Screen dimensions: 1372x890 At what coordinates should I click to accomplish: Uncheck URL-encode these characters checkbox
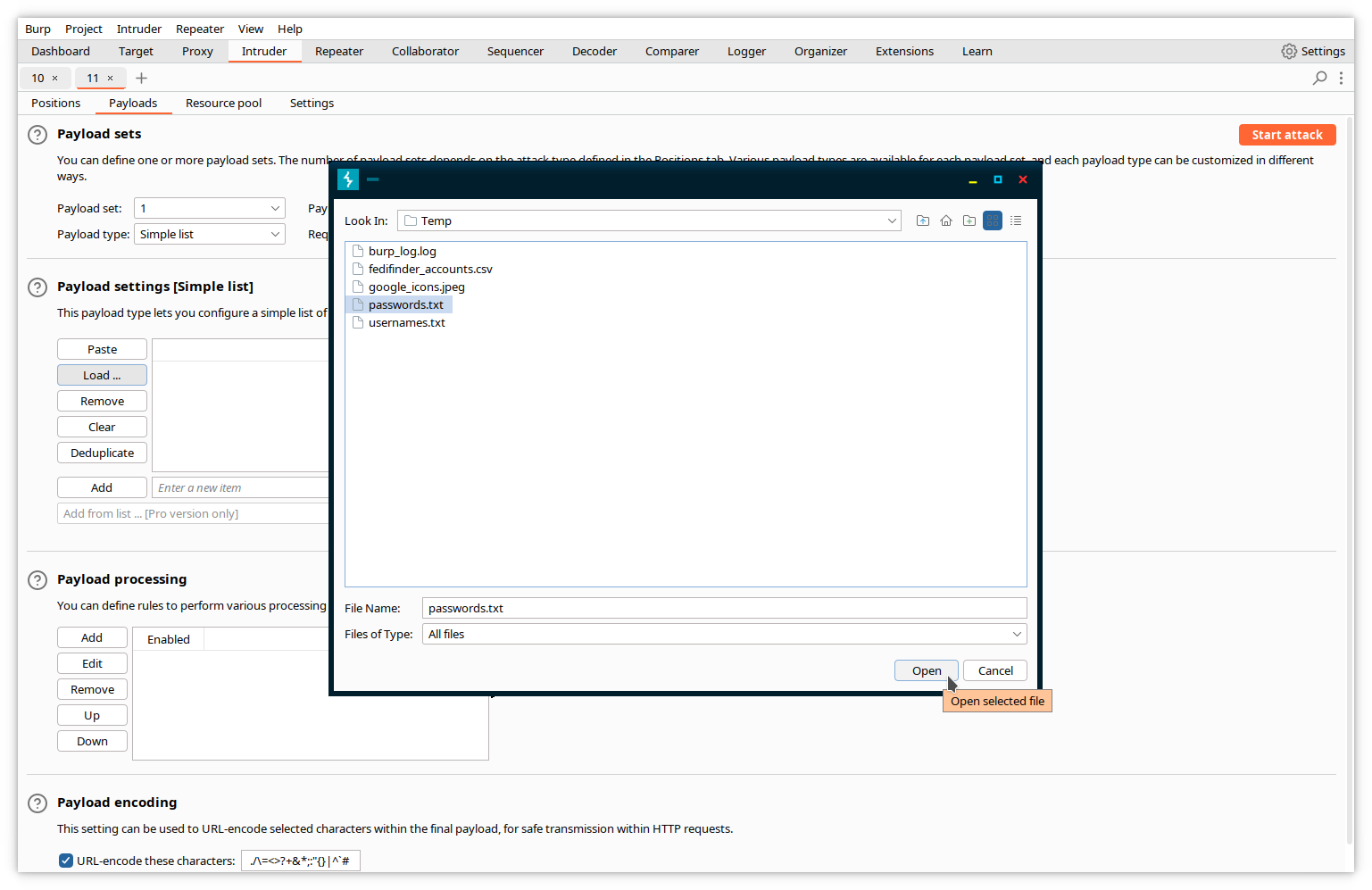tap(66, 861)
